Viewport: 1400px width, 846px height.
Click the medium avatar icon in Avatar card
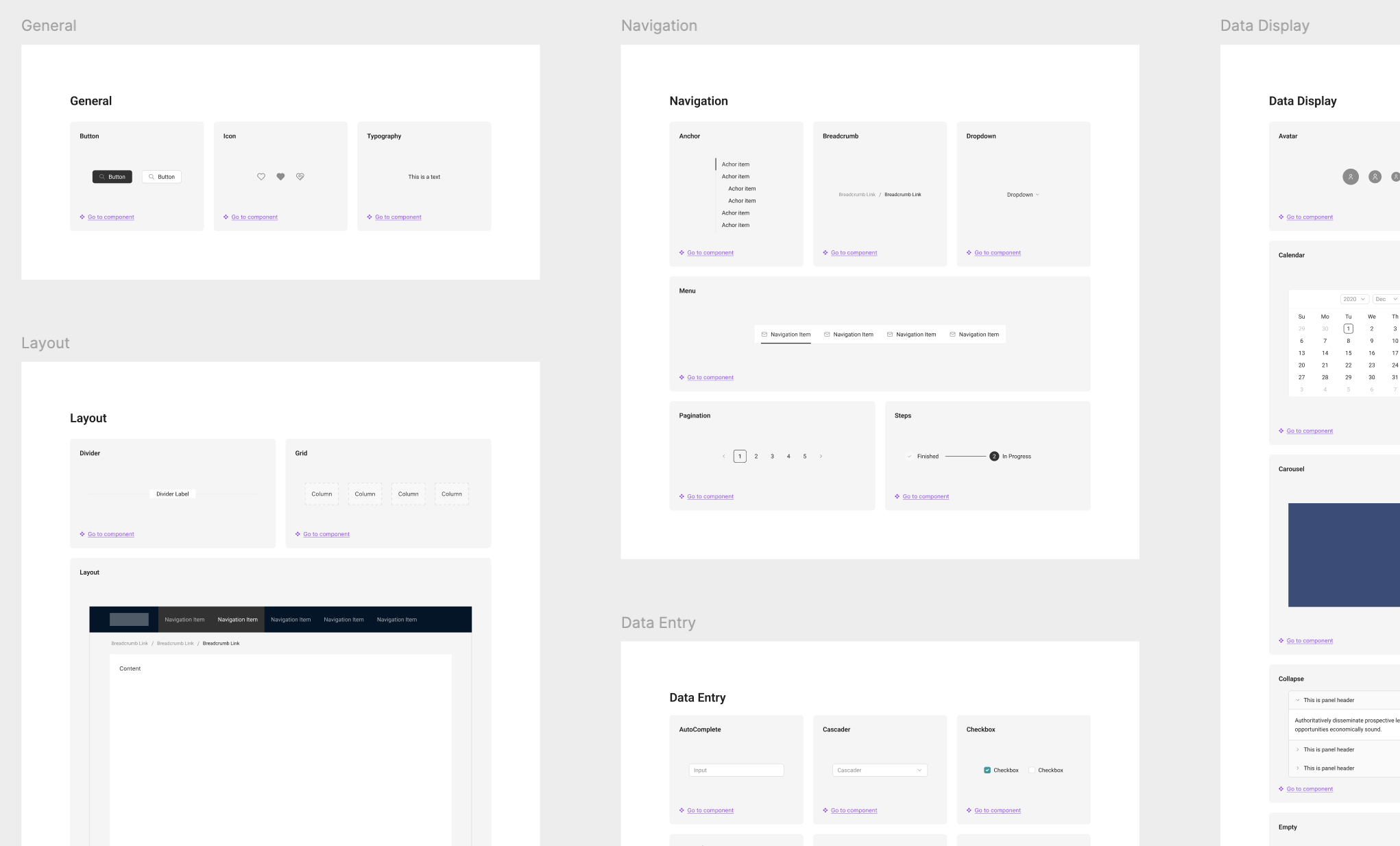(1375, 177)
